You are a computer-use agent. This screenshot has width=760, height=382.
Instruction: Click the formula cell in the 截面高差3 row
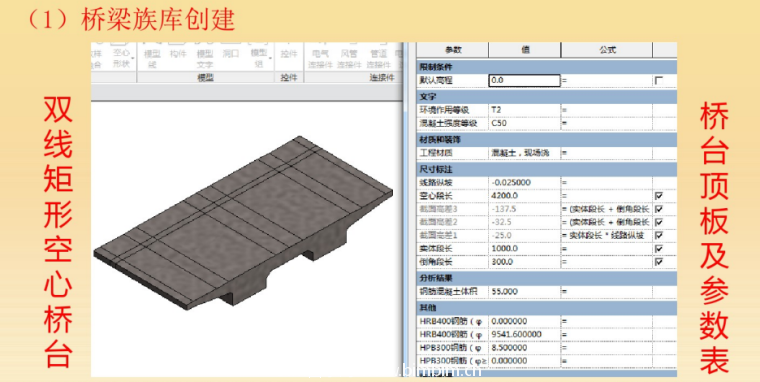click(x=606, y=209)
